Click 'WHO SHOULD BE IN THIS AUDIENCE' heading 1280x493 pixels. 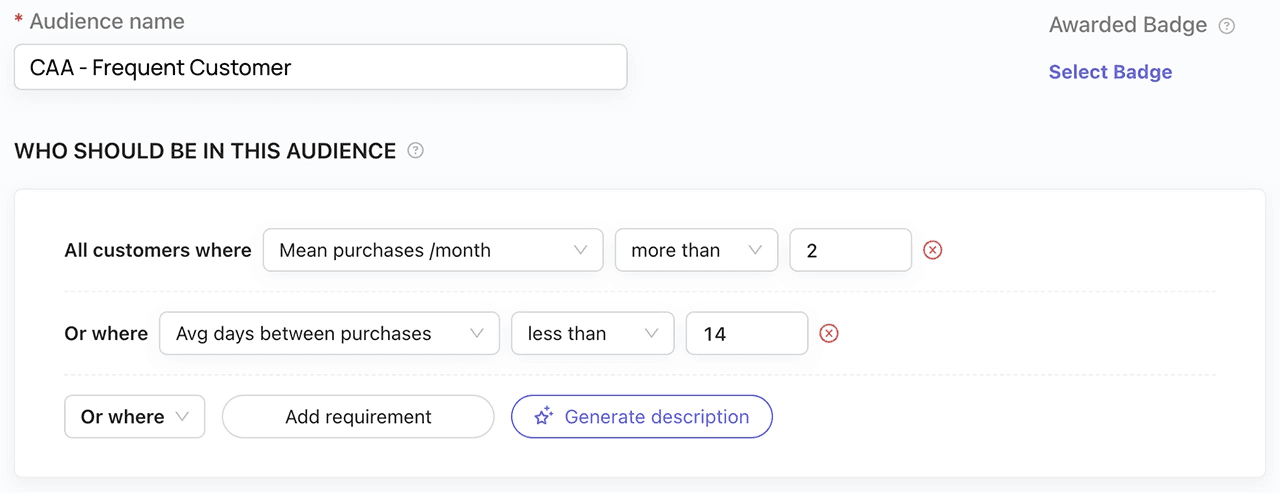[205, 151]
